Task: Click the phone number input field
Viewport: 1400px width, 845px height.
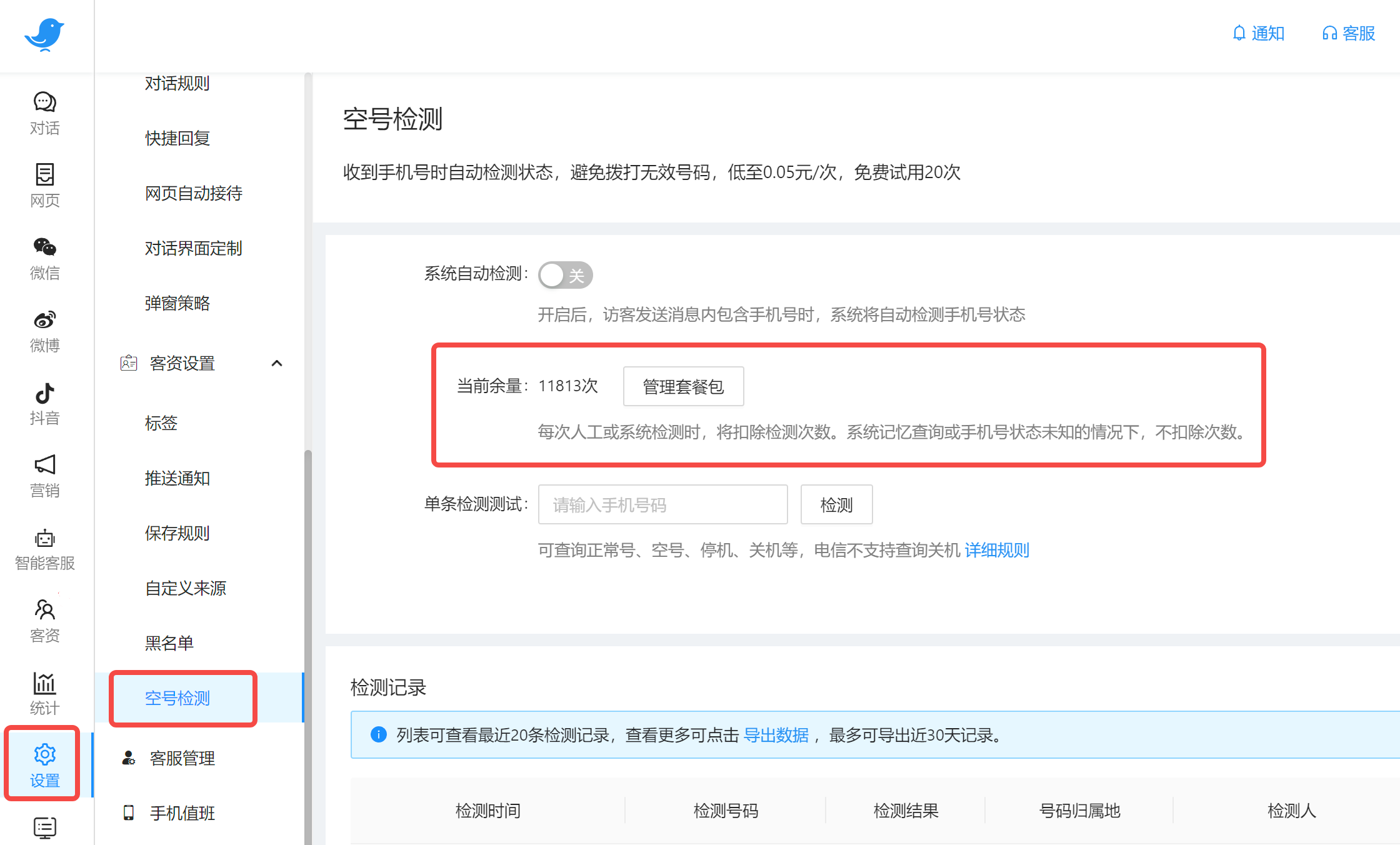Action: 662,504
